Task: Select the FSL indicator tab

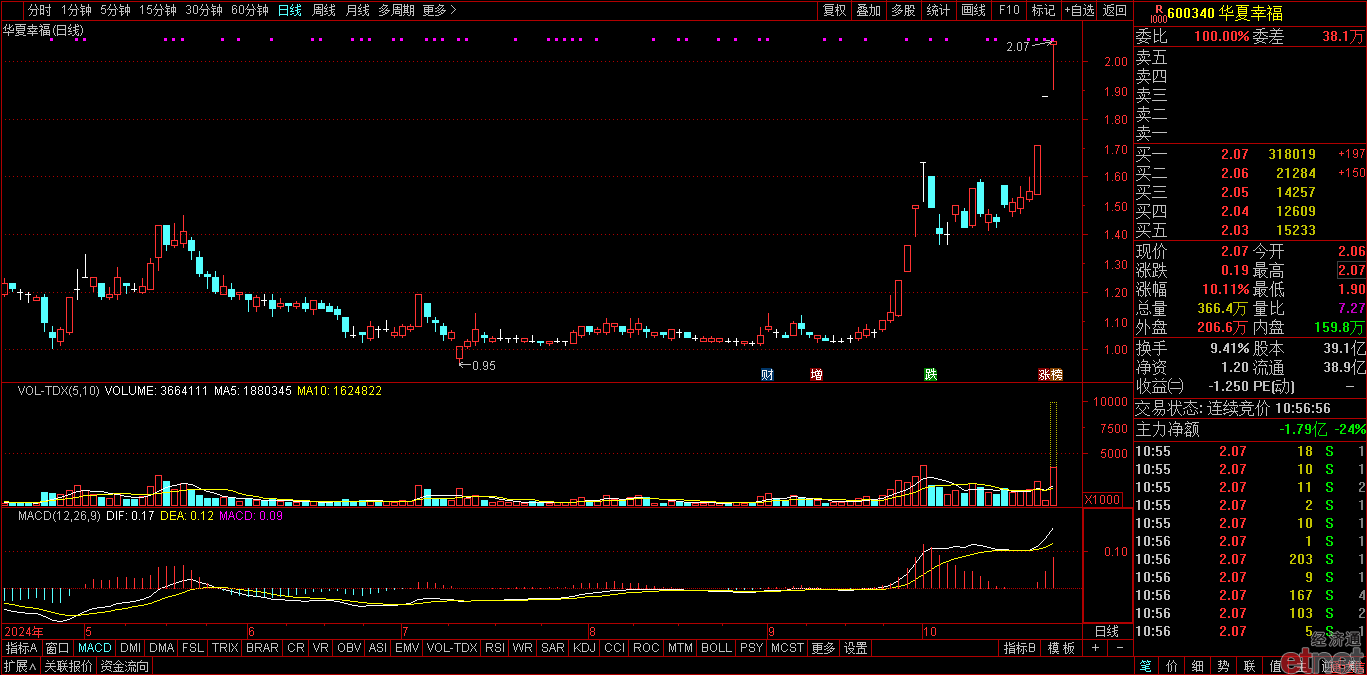Action: pyautogui.click(x=193, y=648)
